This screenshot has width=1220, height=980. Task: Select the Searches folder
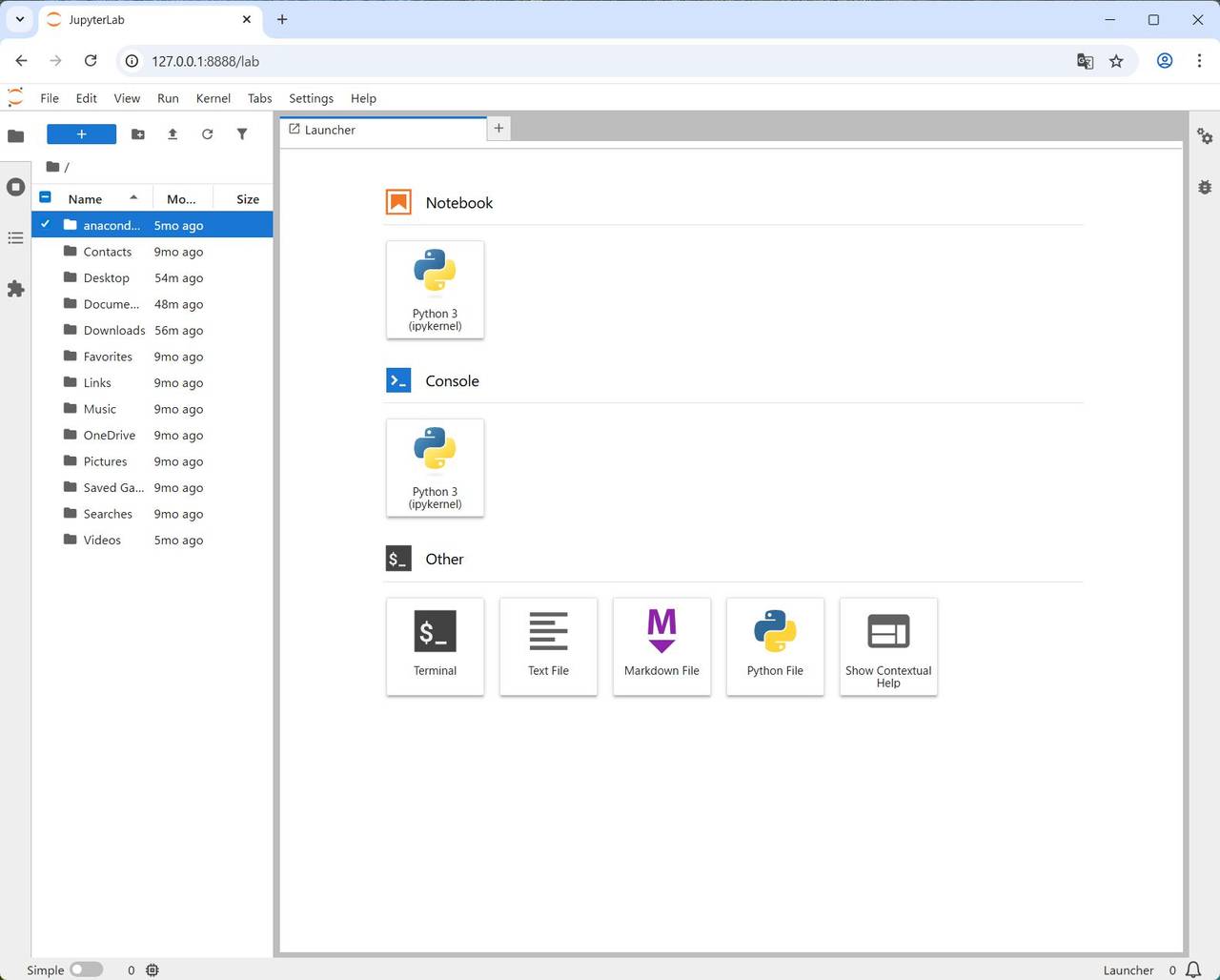coord(152,514)
